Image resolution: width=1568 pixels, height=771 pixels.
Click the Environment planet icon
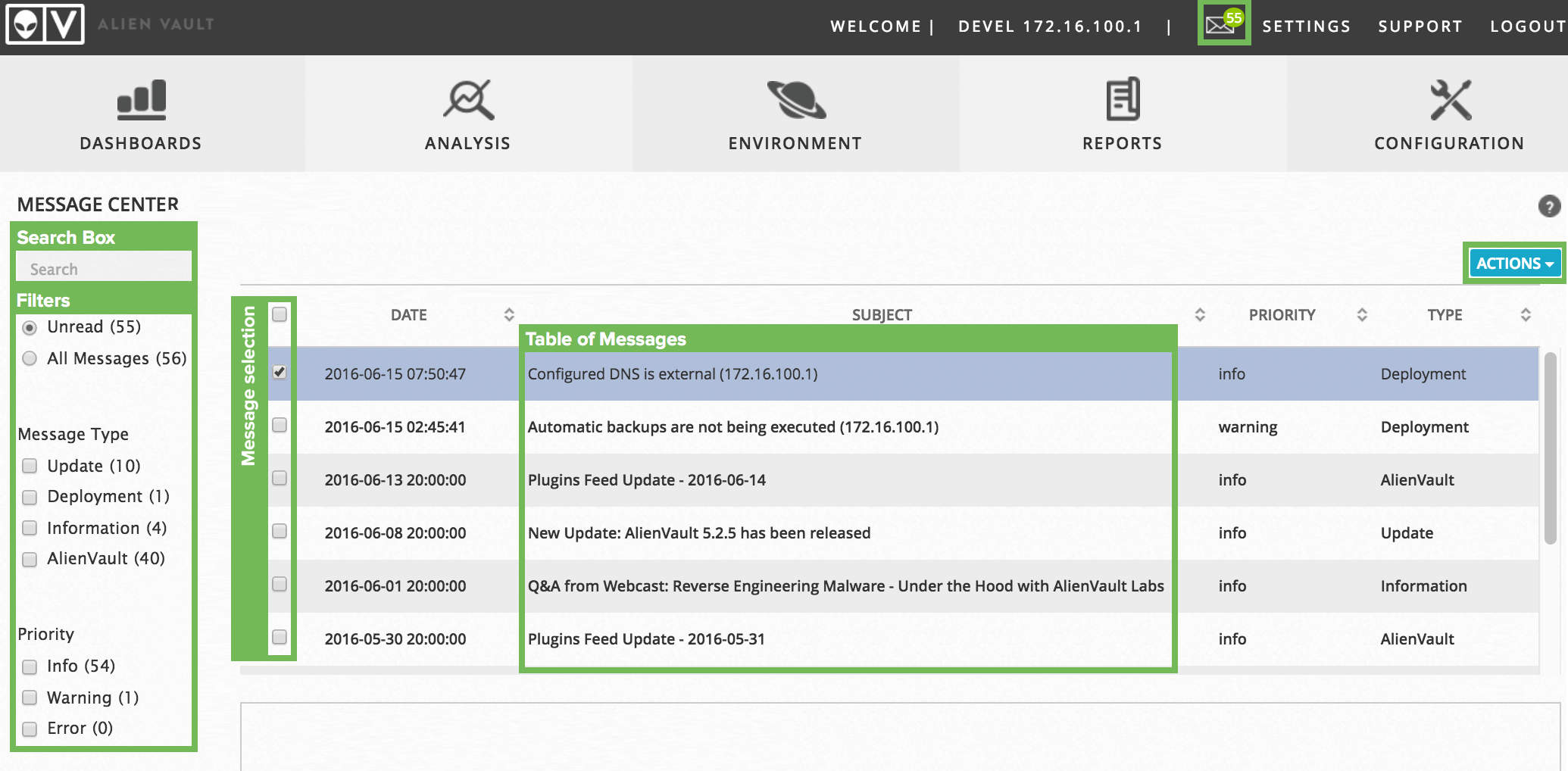(795, 99)
